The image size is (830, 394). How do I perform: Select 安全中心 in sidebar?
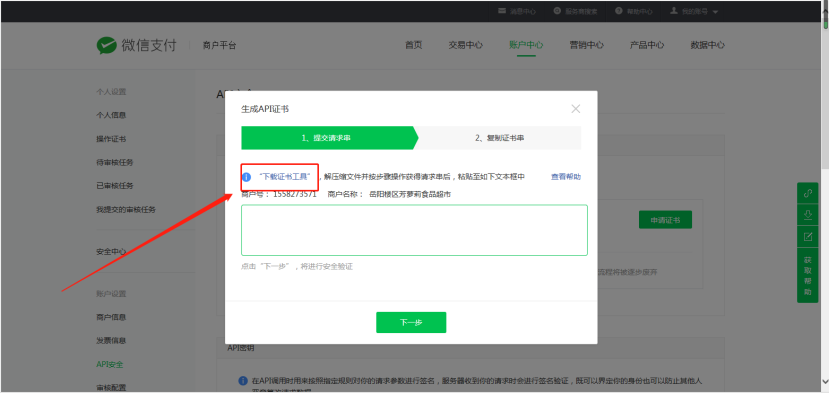coord(111,252)
